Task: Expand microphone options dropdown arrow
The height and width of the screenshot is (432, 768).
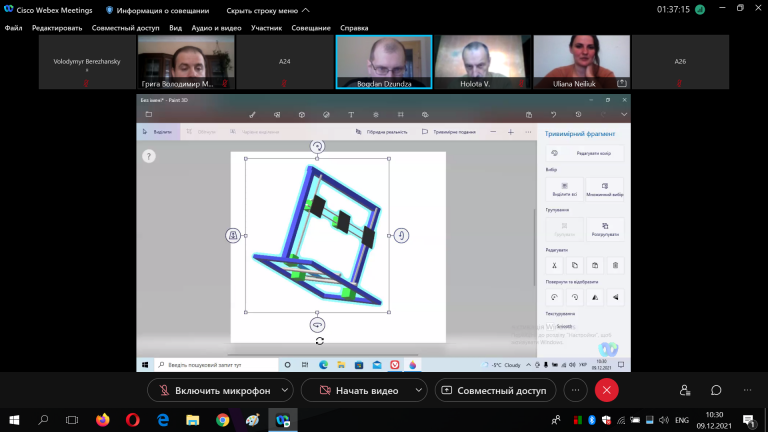Action: pyautogui.click(x=285, y=390)
